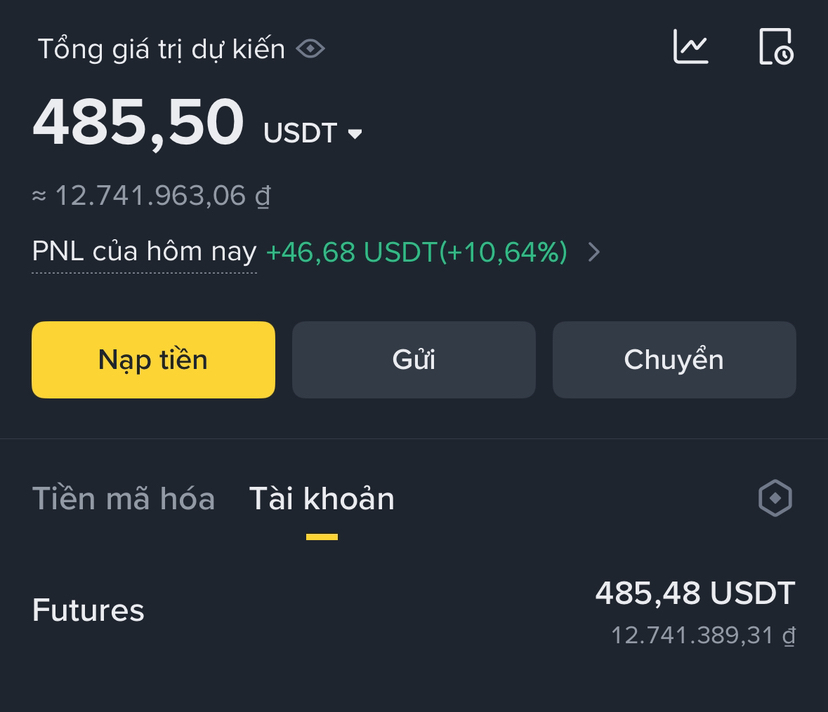The width and height of the screenshot is (828, 712).
Task: Click the 485,50 total balance amount
Action: [x=139, y=124]
